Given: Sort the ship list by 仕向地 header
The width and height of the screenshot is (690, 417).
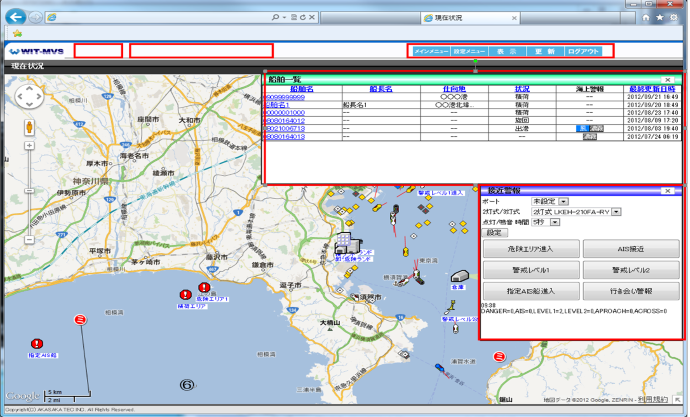Looking at the screenshot, I should click(x=454, y=89).
